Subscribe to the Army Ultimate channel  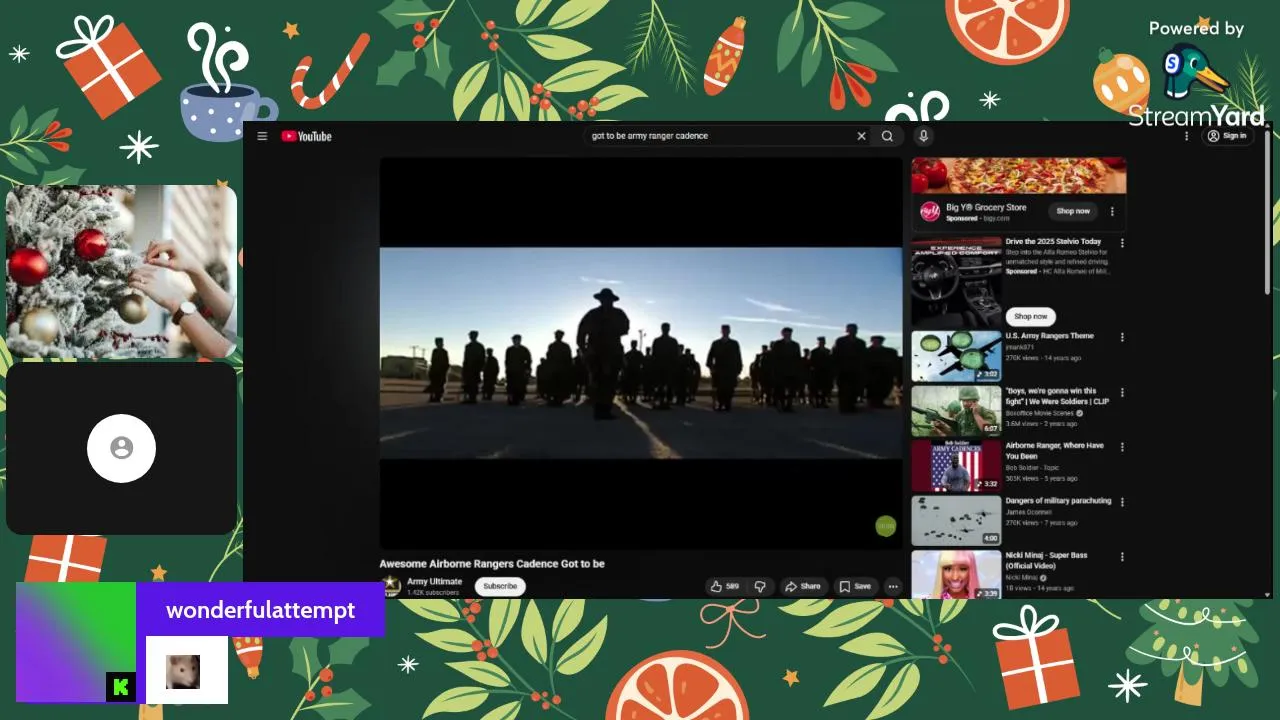500,586
